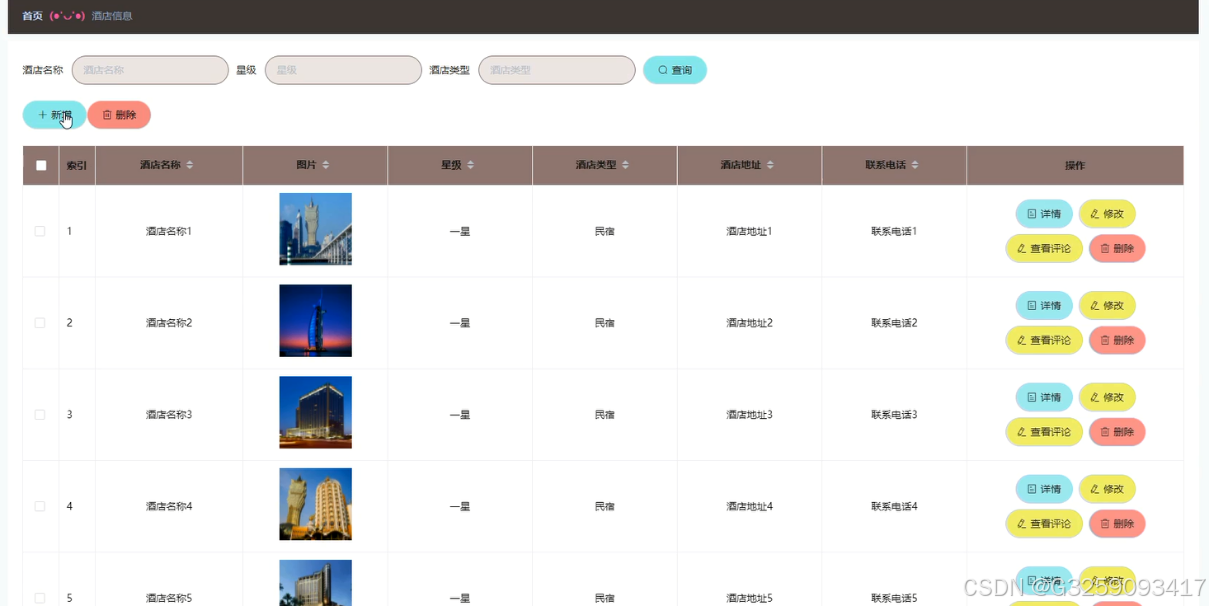The height and width of the screenshot is (607, 1210).
Task: Toggle the select-all checkbox in table header
Action: (41, 166)
